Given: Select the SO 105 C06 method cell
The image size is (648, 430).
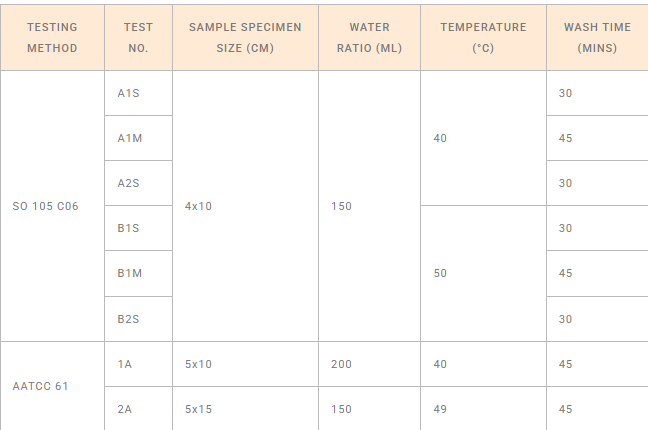Looking at the screenshot, I should pyautogui.click(x=52, y=206).
